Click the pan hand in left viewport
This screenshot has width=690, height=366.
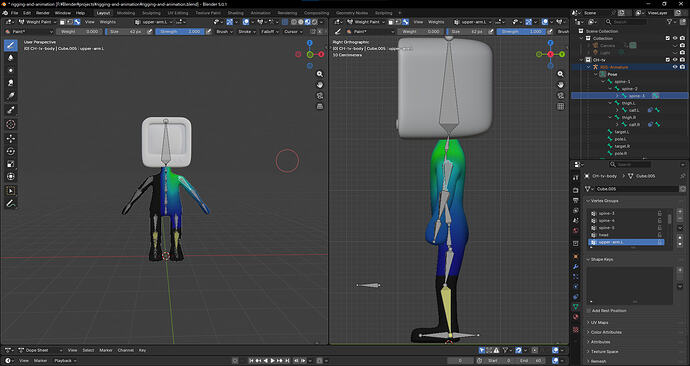coord(320,85)
